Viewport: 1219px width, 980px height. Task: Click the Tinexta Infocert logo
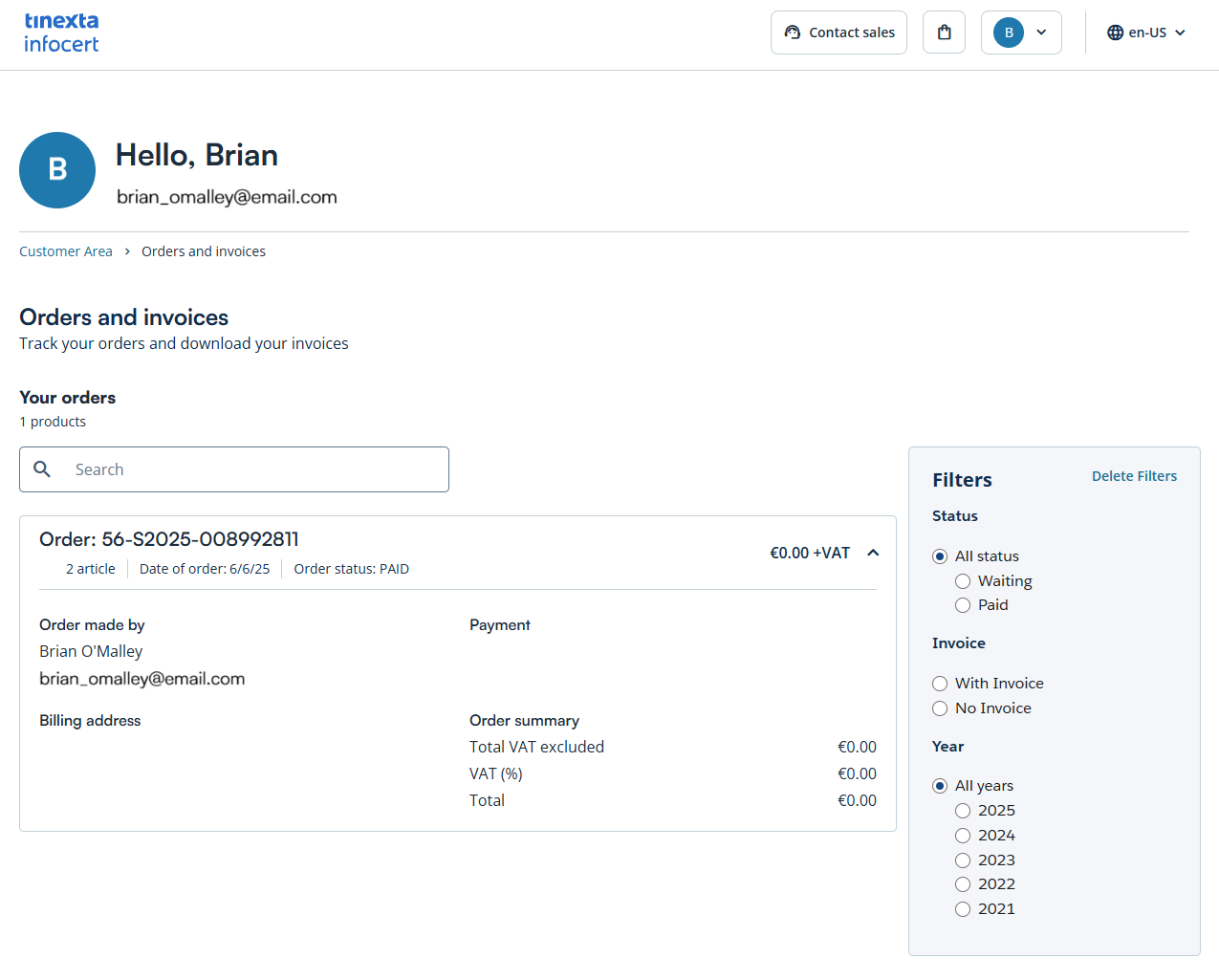[x=61, y=33]
